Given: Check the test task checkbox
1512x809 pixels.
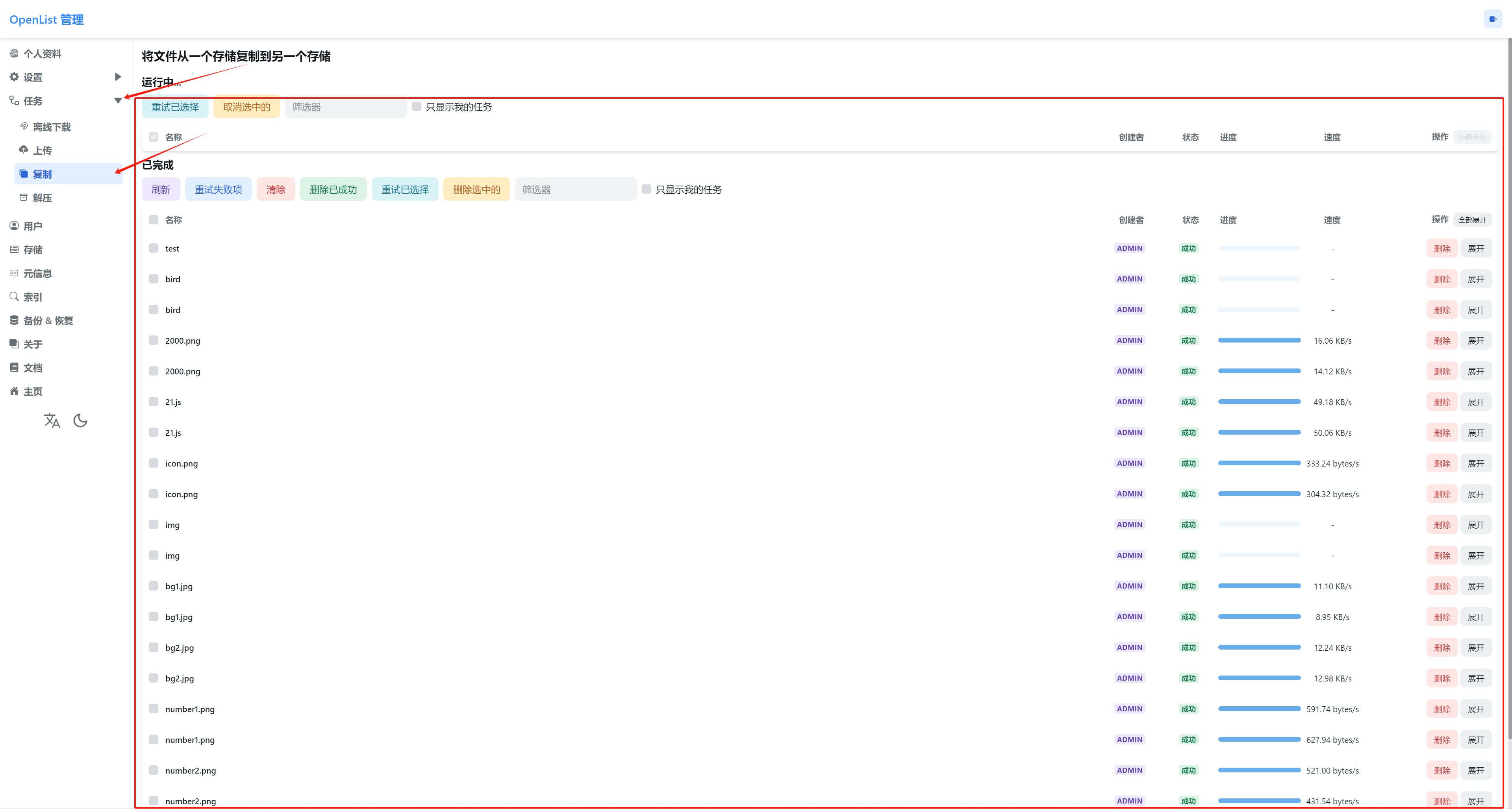Looking at the screenshot, I should [x=153, y=248].
